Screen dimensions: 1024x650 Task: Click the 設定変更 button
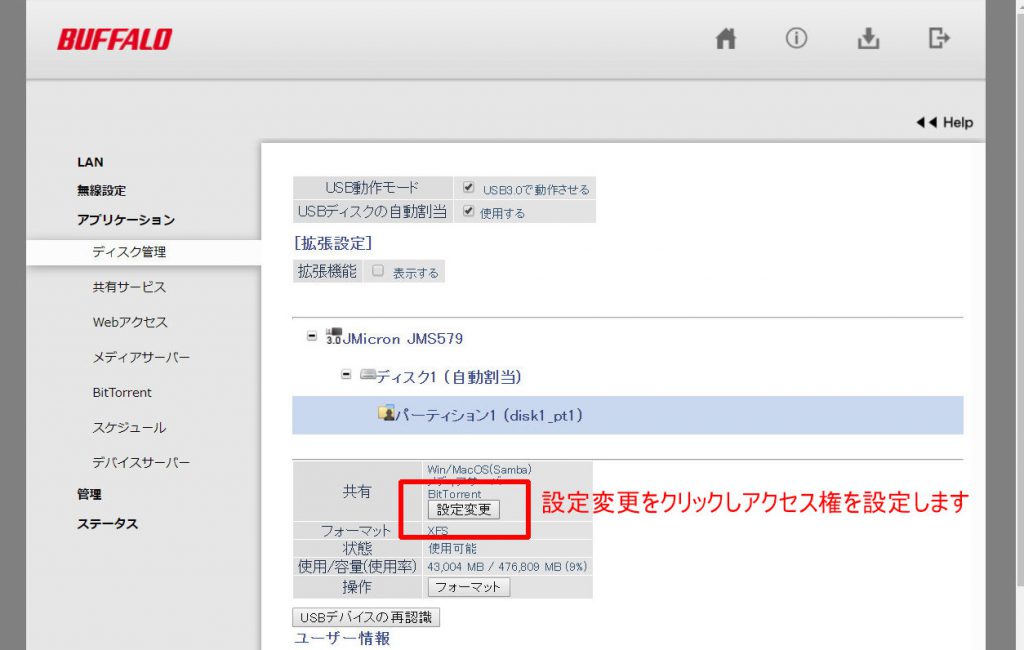[464, 509]
